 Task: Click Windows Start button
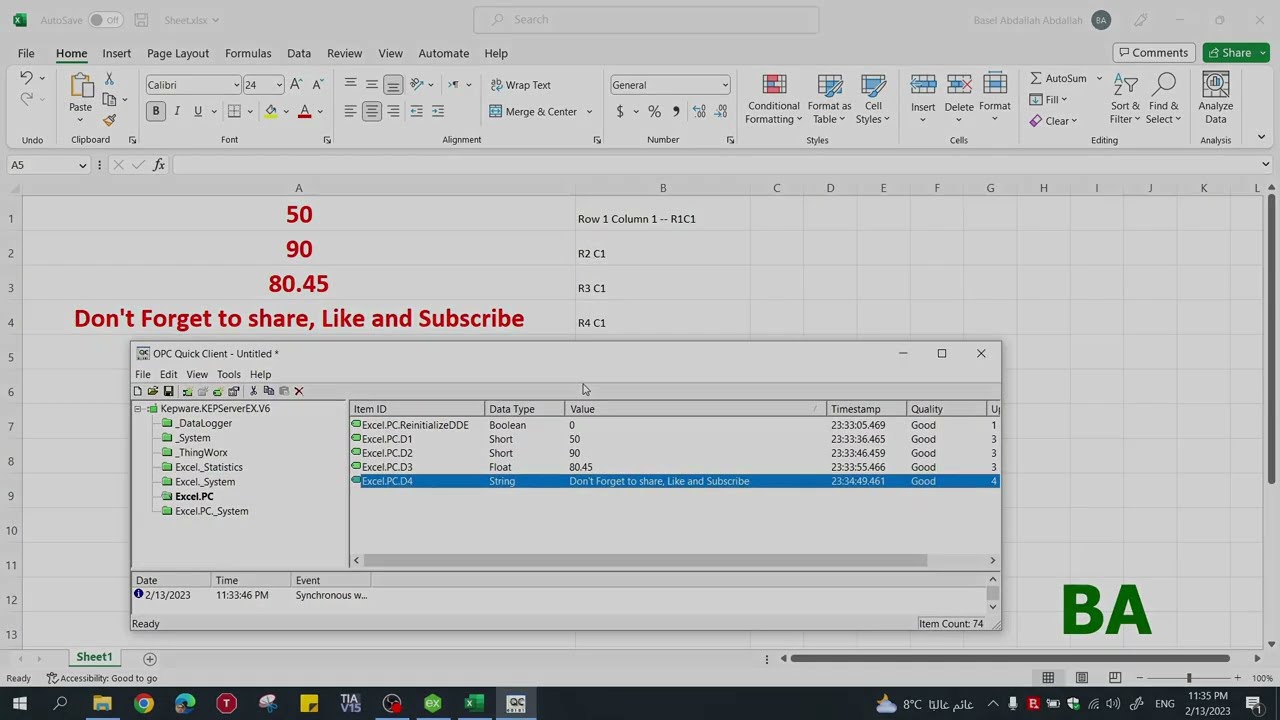tap(19, 704)
